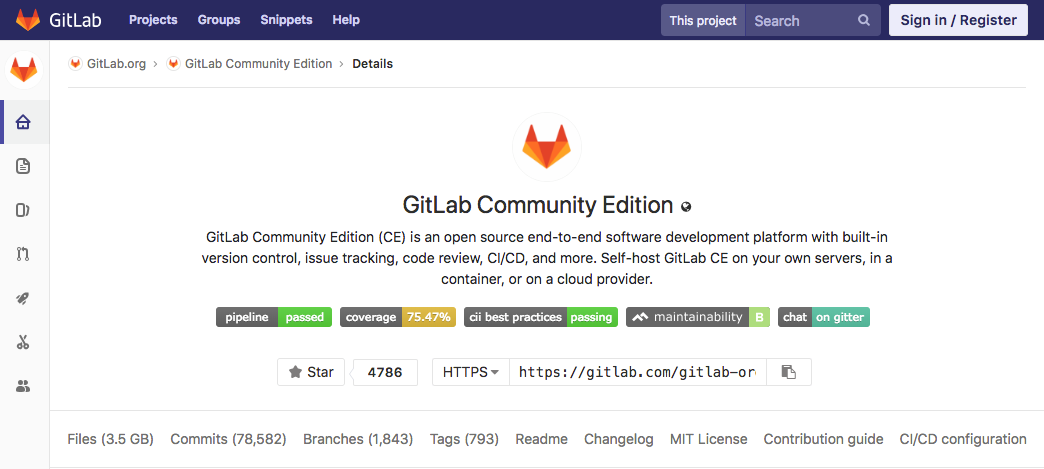This screenshot has height=469, width=1044.
Task: Open Tags (793) link
Action: (x=464, y=439)
